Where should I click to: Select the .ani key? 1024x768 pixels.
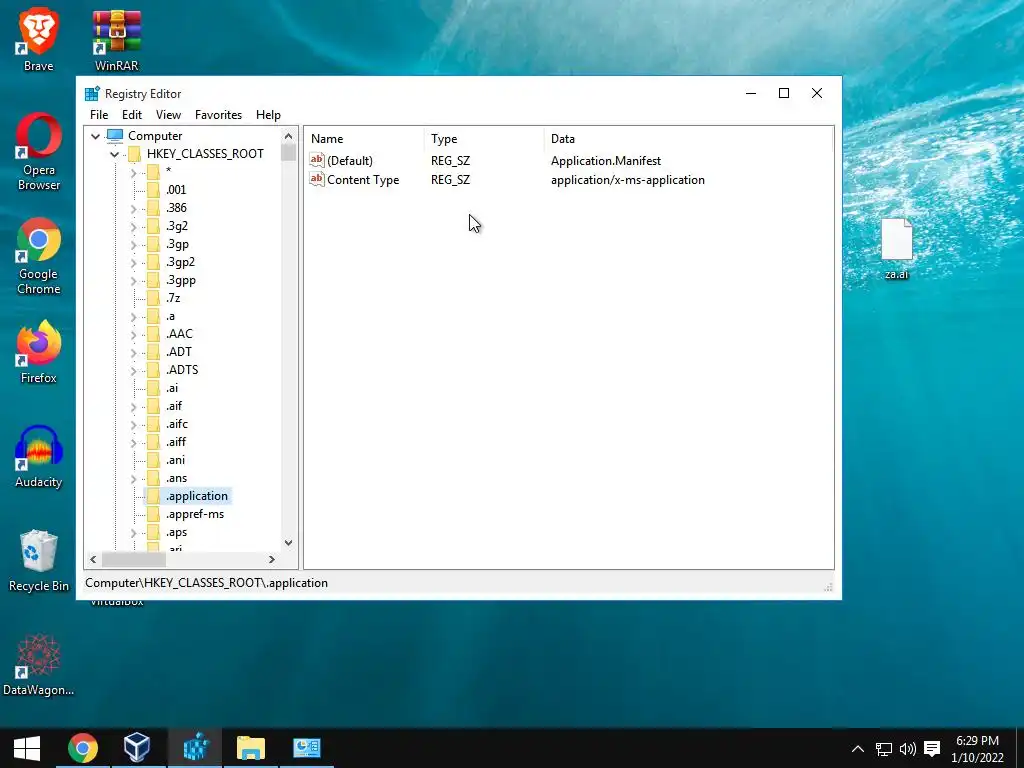click(175, 460)
